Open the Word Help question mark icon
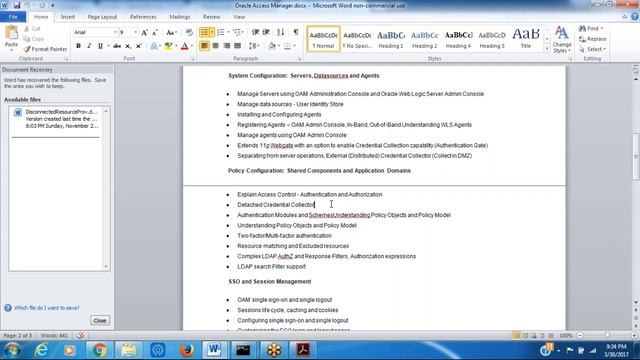 tap(635, 17)
